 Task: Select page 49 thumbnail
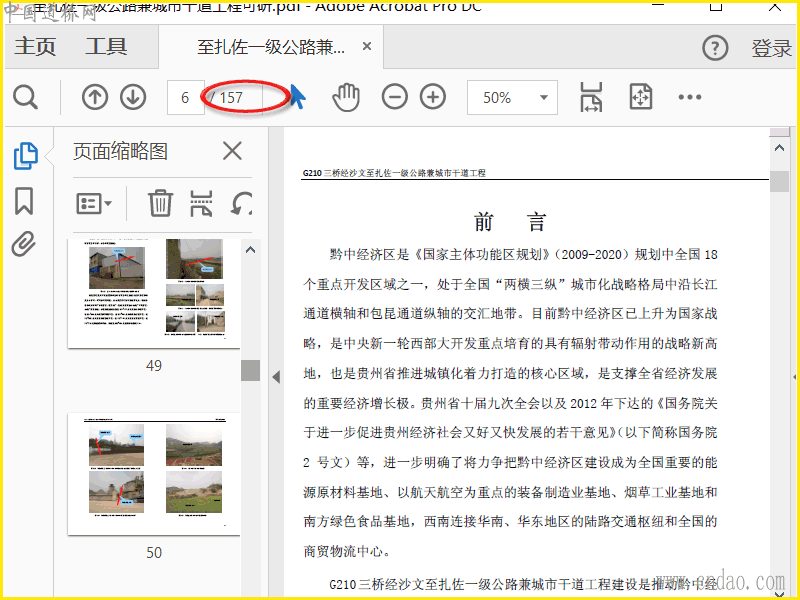[x=154, y=293]
